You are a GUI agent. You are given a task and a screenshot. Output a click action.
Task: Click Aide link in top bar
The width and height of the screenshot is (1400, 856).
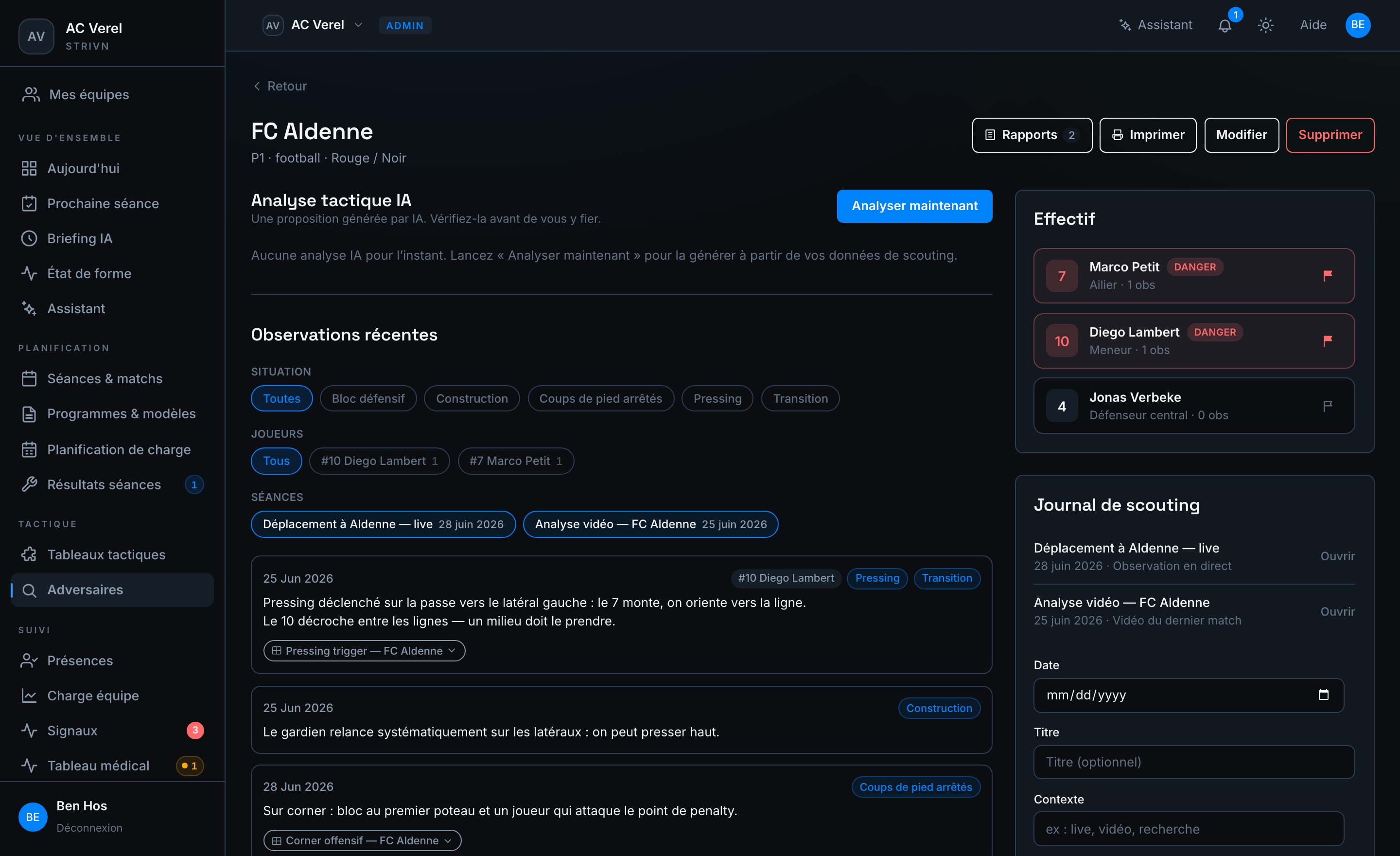pos(1313,25)
